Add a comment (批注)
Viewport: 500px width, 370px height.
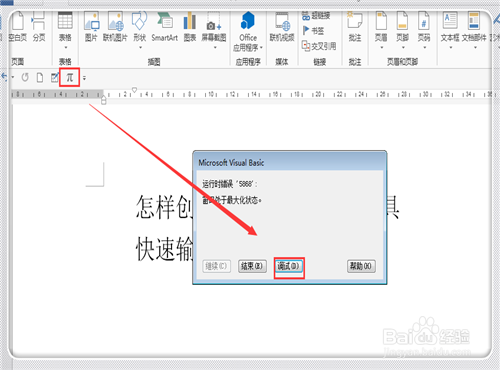(x=355, y=27)
